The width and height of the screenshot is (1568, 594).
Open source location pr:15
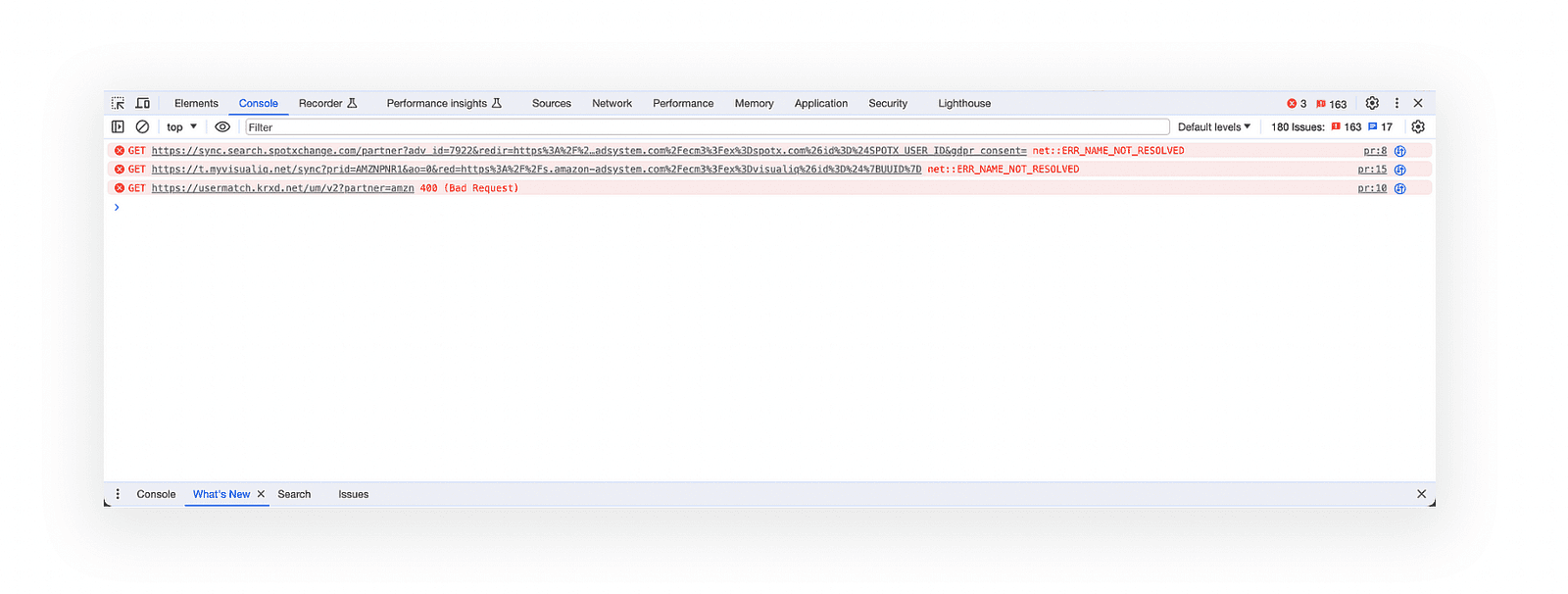coord(1372,170)
